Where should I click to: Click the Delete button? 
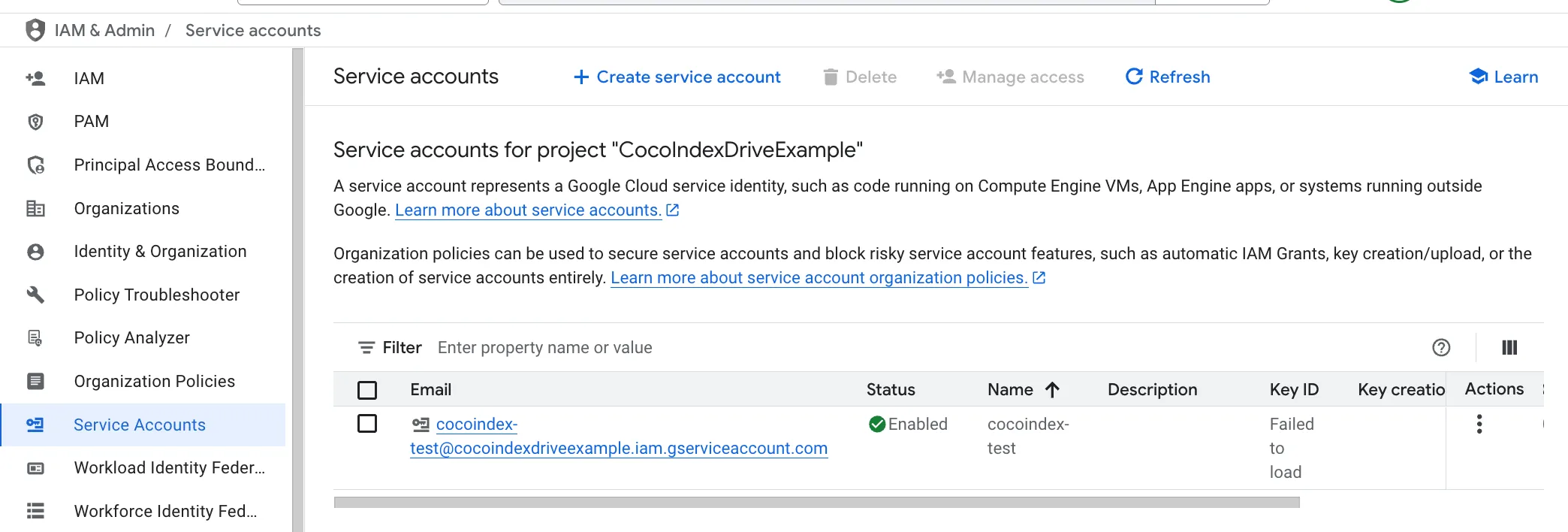coord(860,77)
